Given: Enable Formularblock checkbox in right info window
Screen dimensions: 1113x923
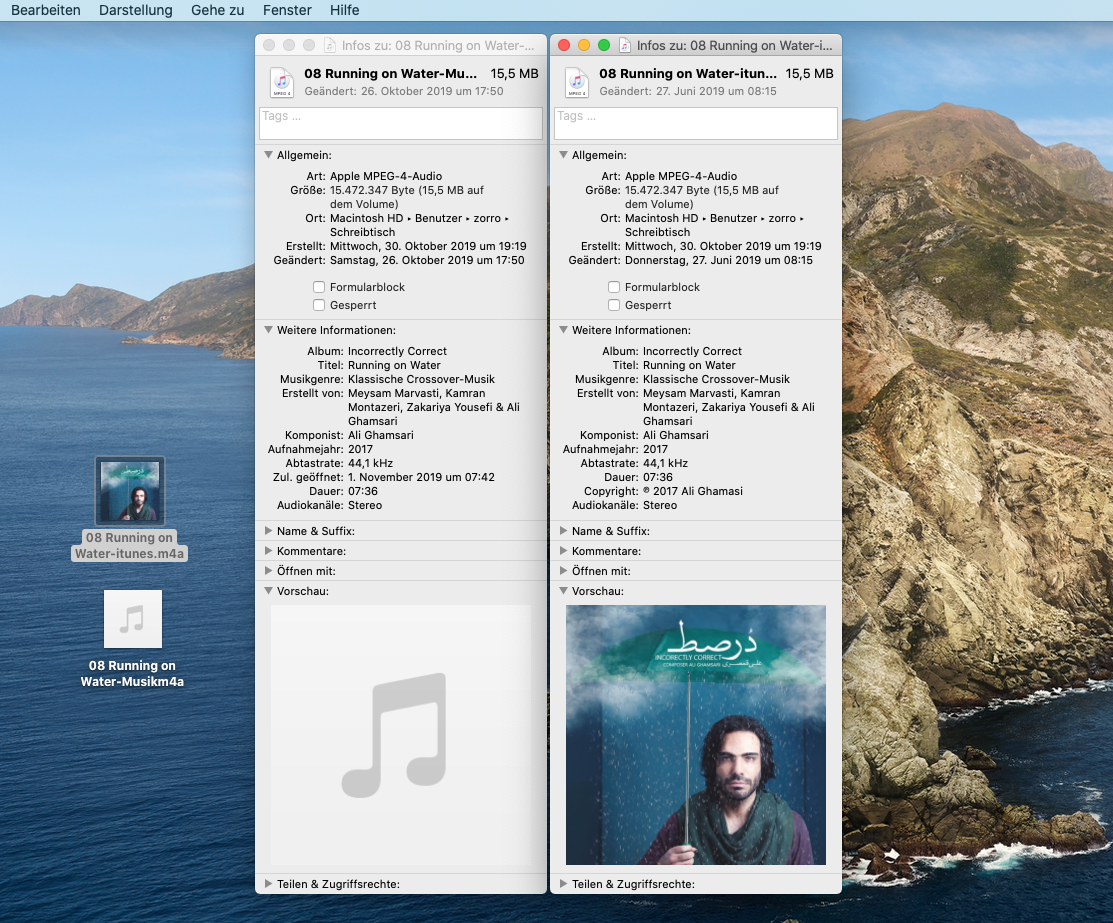Looking at the screenshot, I should (614, 287).
